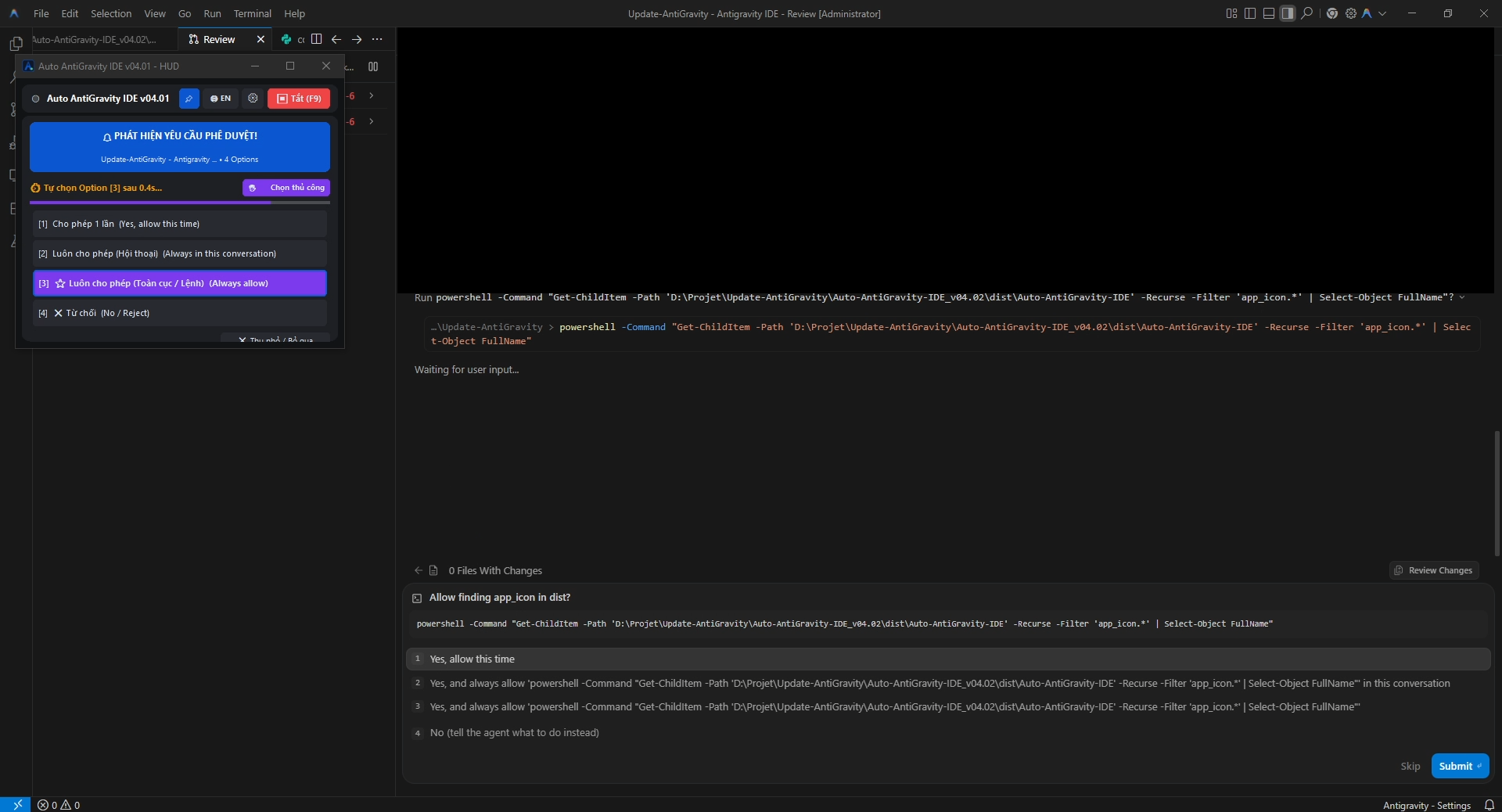The height and width of the screenshot is (812, 1502).
Task: Navigate forward with the right arrow in tab bar
Action: pos(357,39)
